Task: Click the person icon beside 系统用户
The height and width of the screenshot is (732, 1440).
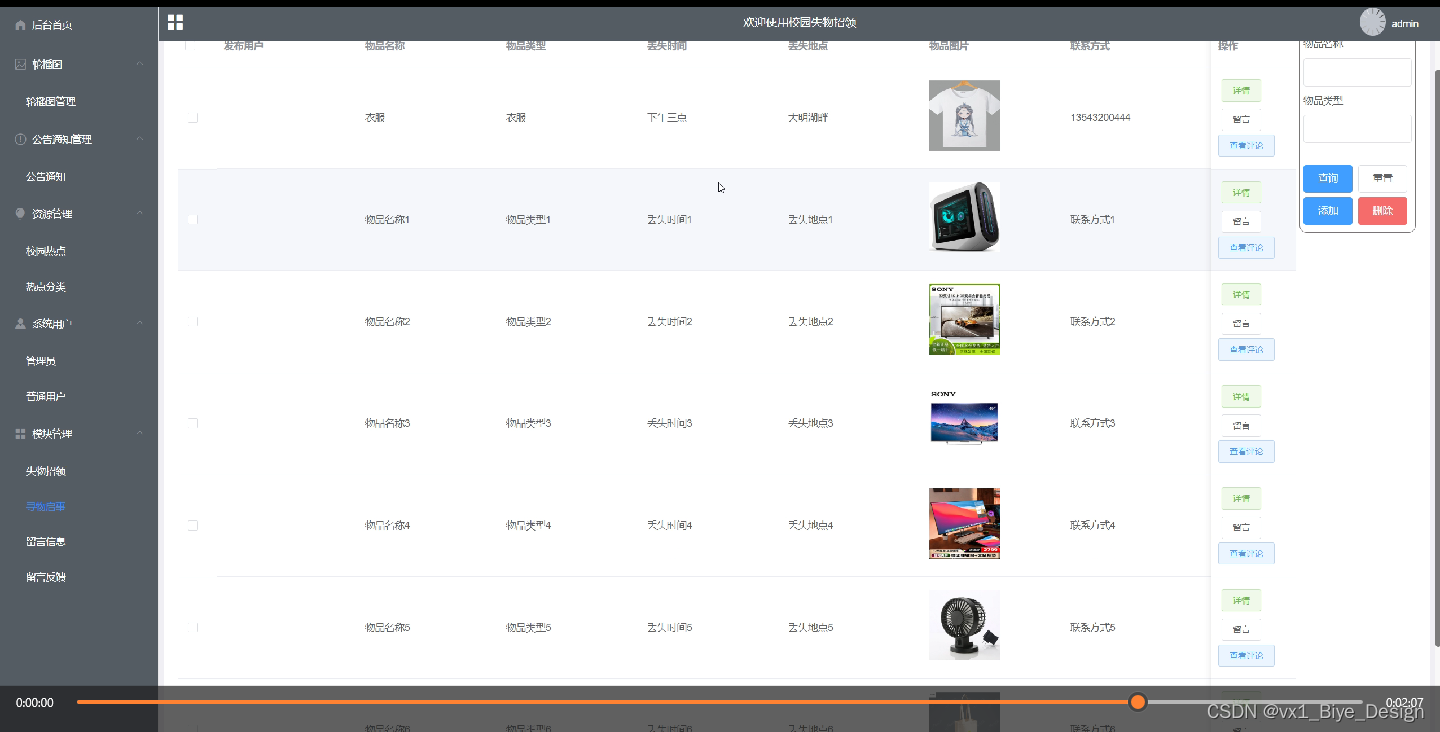Action: tap(21, 324)
